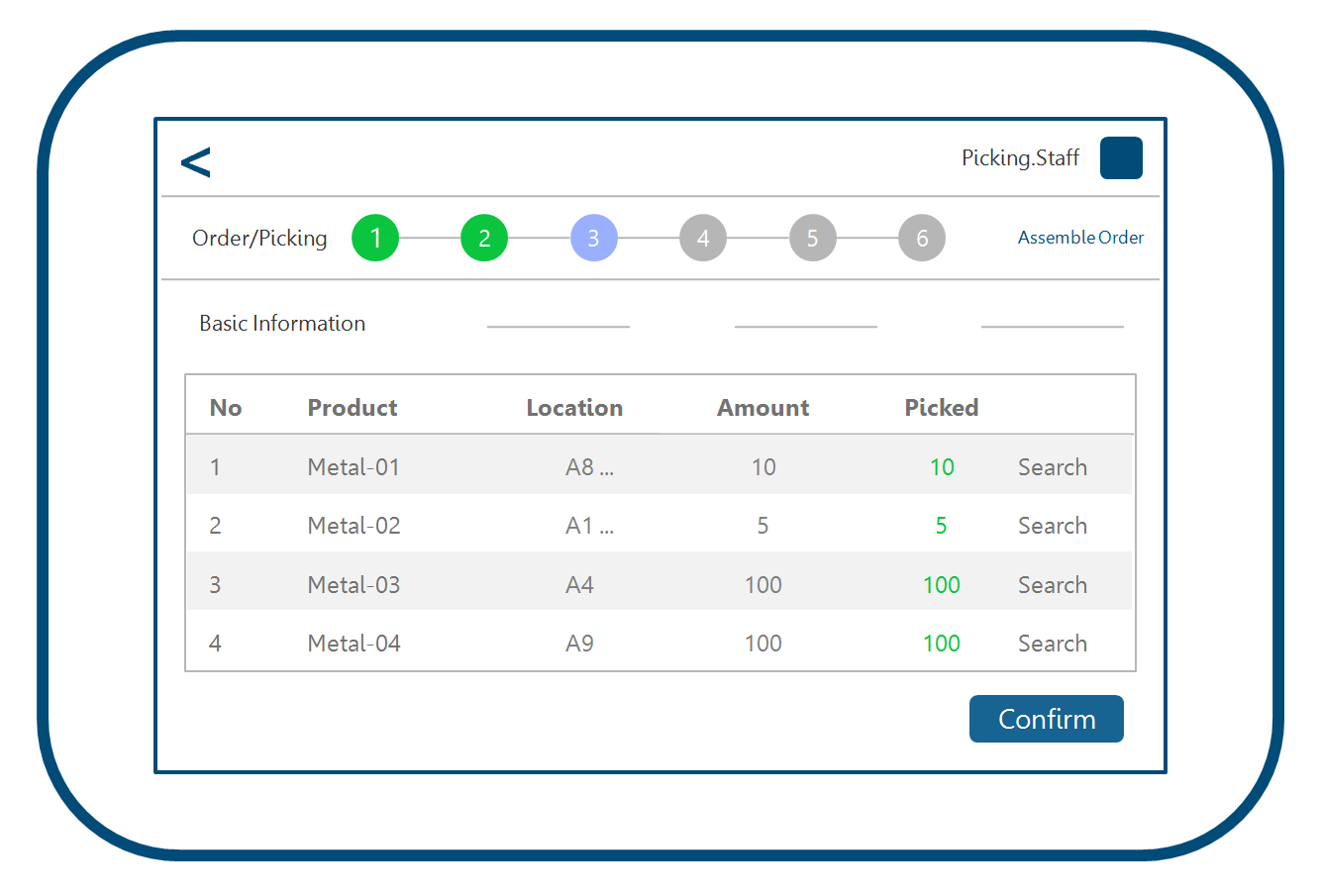Select completed step 1 circle
The image size is (1320, 896).
coord(374,238)
